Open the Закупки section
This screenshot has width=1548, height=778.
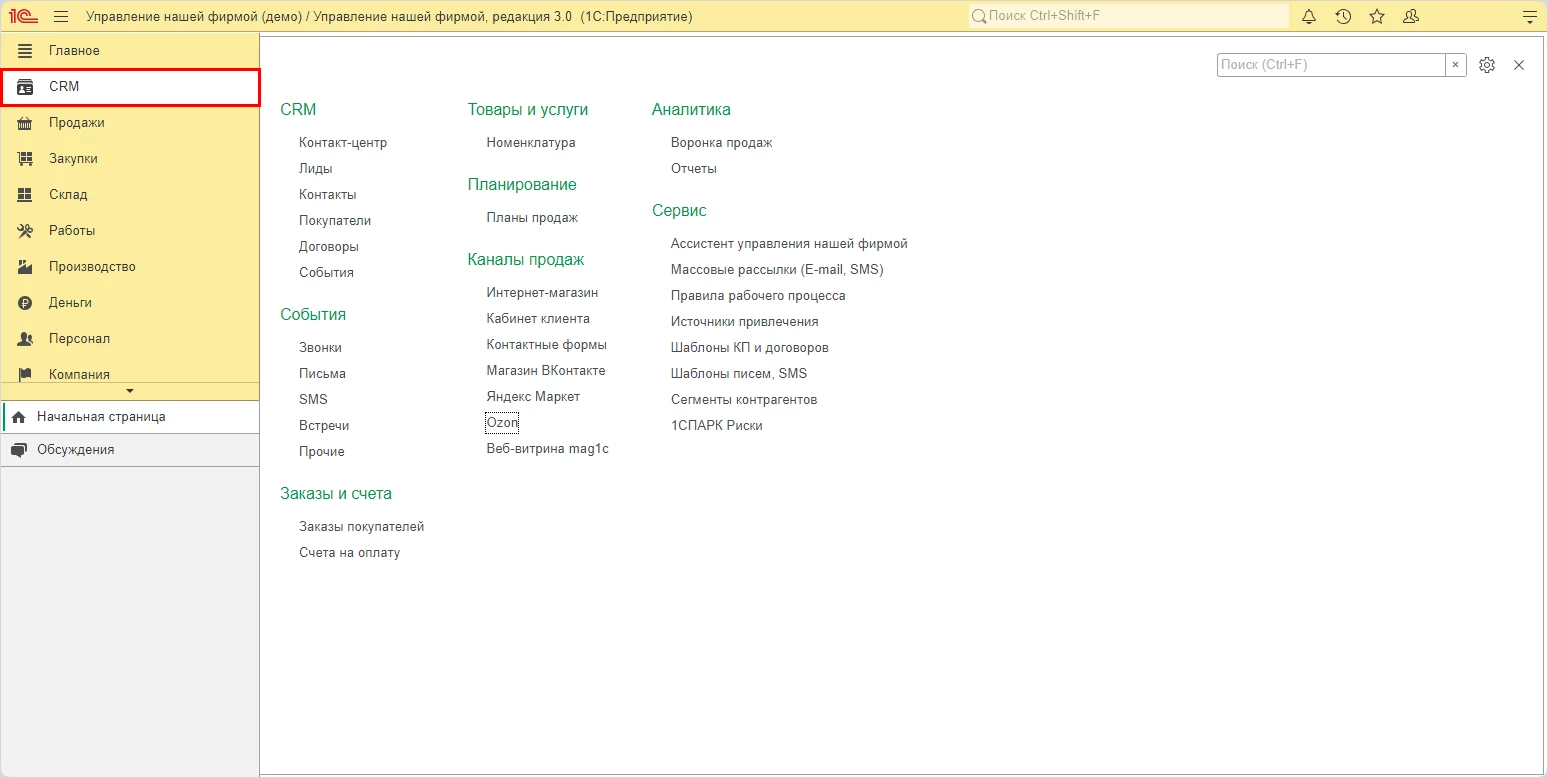[130, 158]
